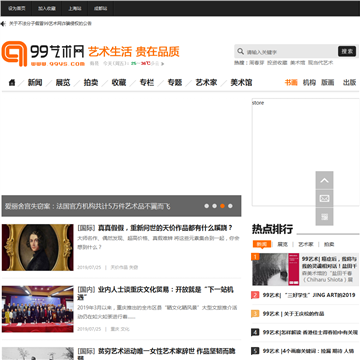
Task: Open ranked item “三好学生” JING ART的2019
Action: (x=309, y=295)
